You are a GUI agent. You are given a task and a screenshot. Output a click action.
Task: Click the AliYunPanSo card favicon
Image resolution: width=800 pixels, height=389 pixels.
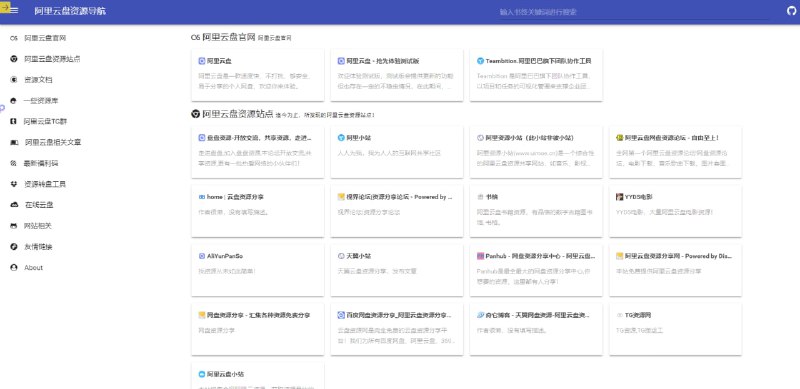202,256
